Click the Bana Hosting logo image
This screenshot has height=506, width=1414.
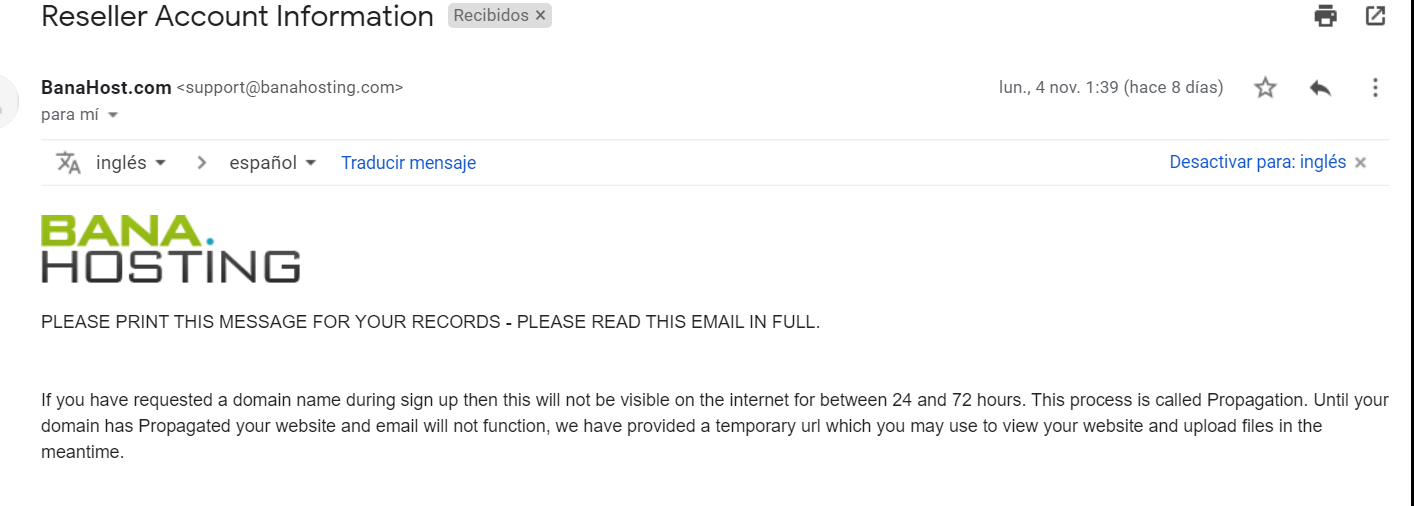point(171,248)
